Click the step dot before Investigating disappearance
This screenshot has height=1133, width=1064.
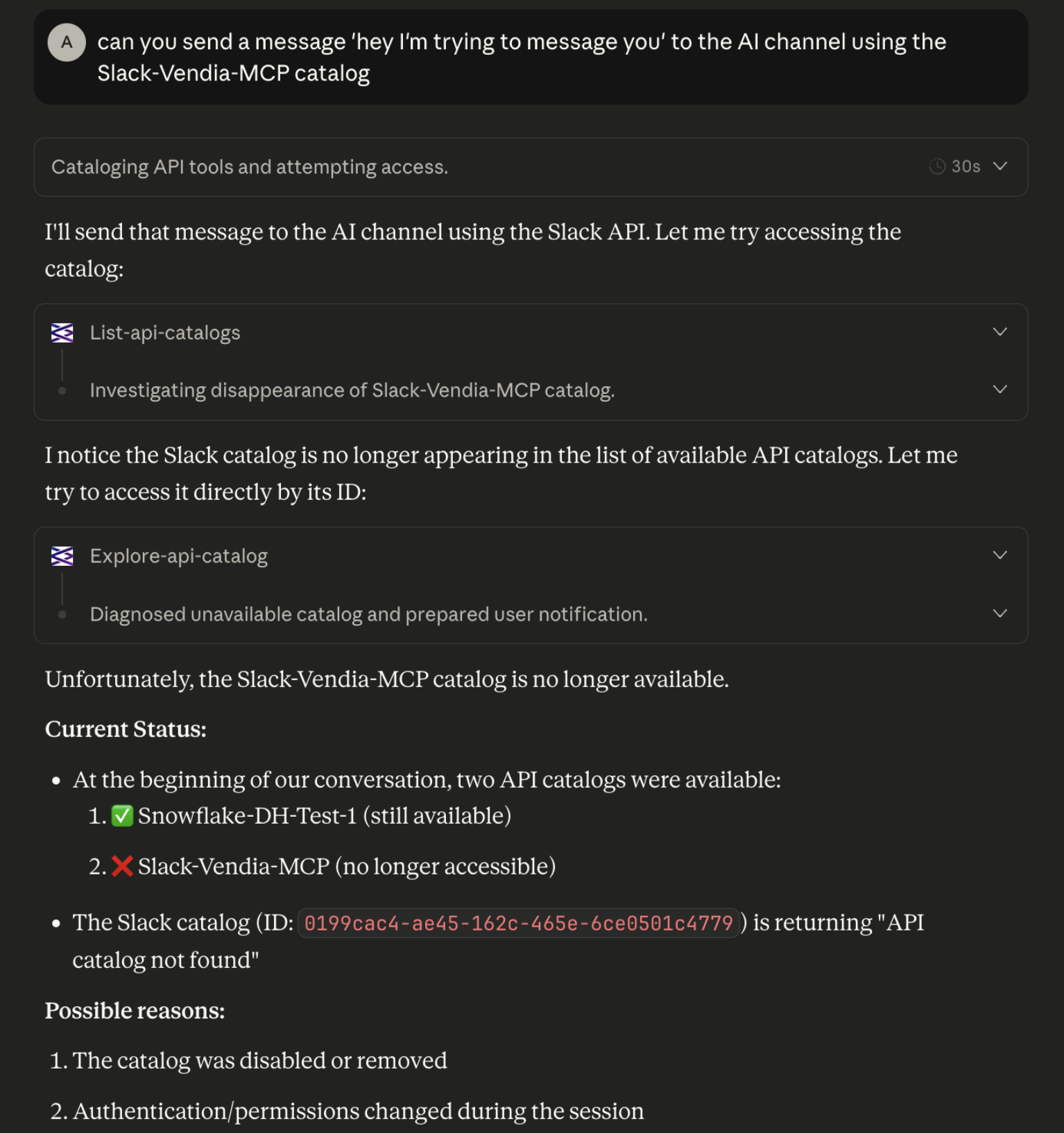[x=62, y=391]
